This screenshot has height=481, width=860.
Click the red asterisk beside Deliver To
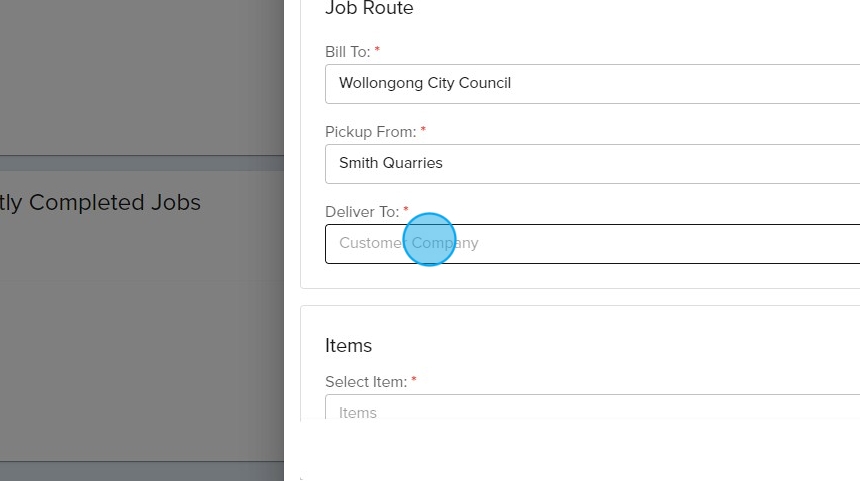pos(406,211)
